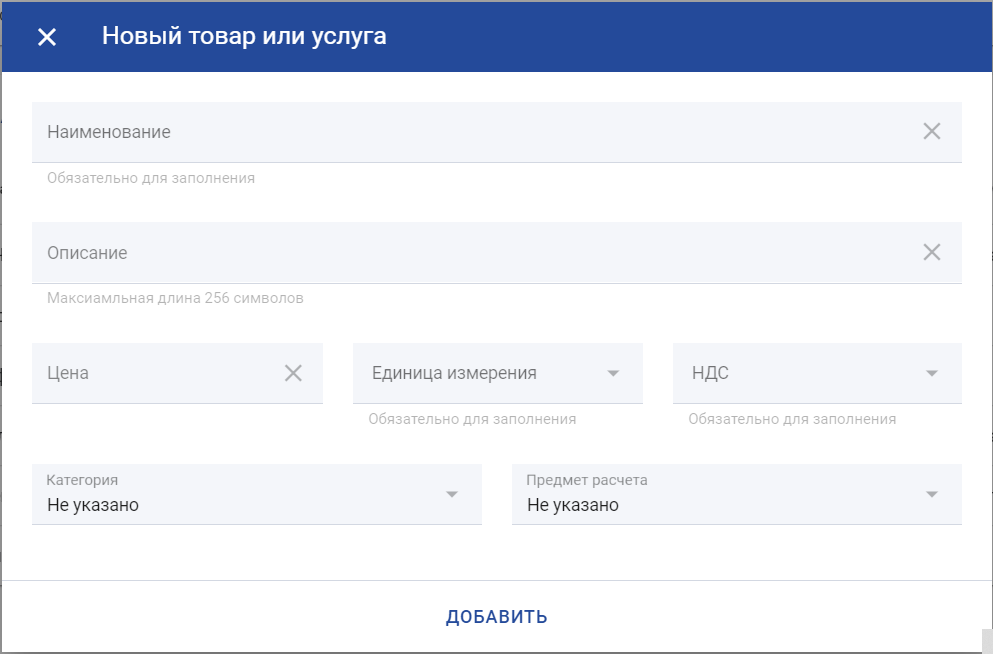Click the 256 symbols max length hint
Image resolution: width=993 pixels, height=654 pixels.
pos(175,298)
